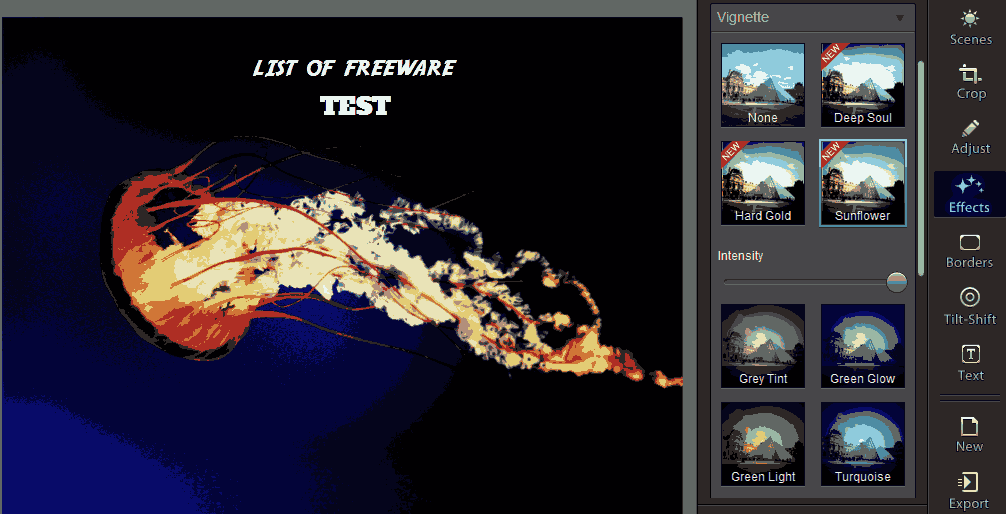
Task: Apply the Deep Soul effect
Action: 863,85
